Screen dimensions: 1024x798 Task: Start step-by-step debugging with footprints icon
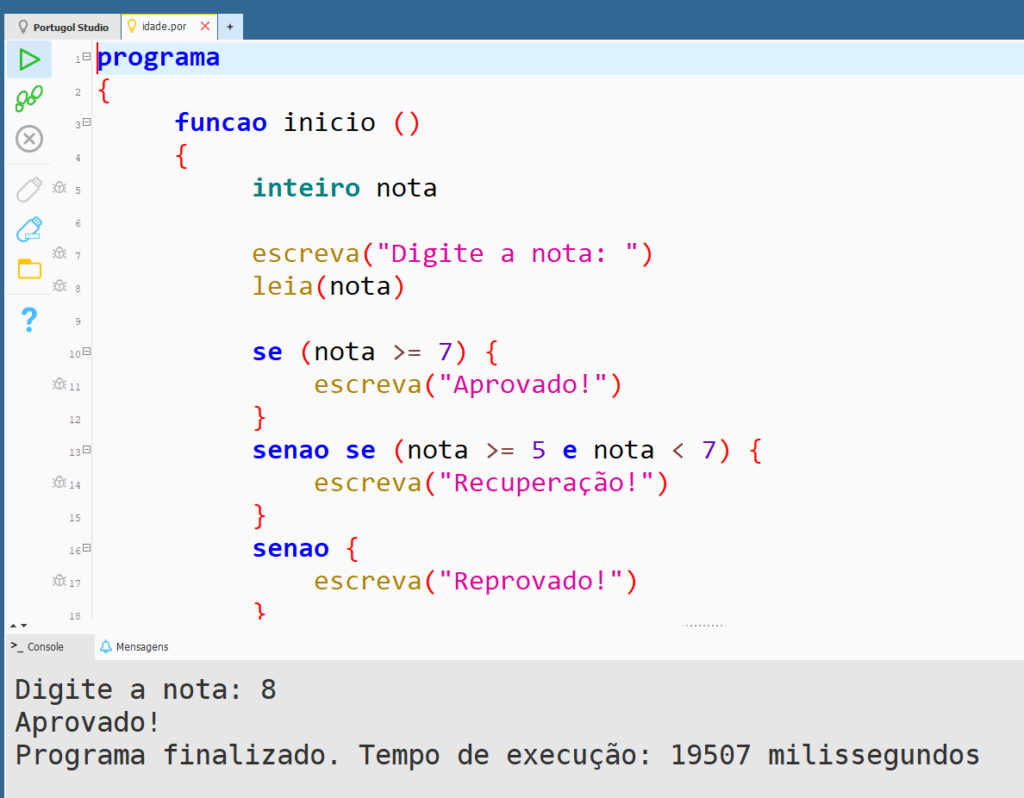point(29,99)
